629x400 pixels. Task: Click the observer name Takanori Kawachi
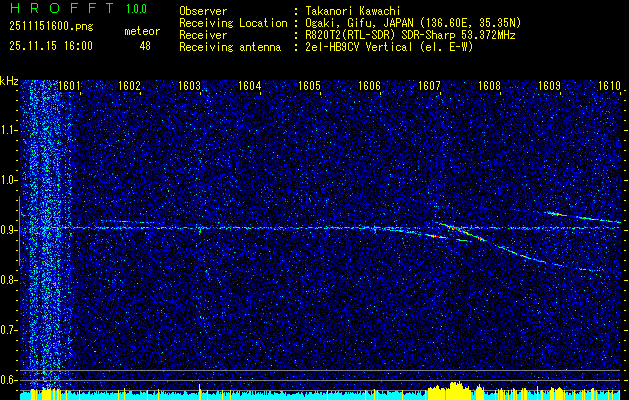353,11
